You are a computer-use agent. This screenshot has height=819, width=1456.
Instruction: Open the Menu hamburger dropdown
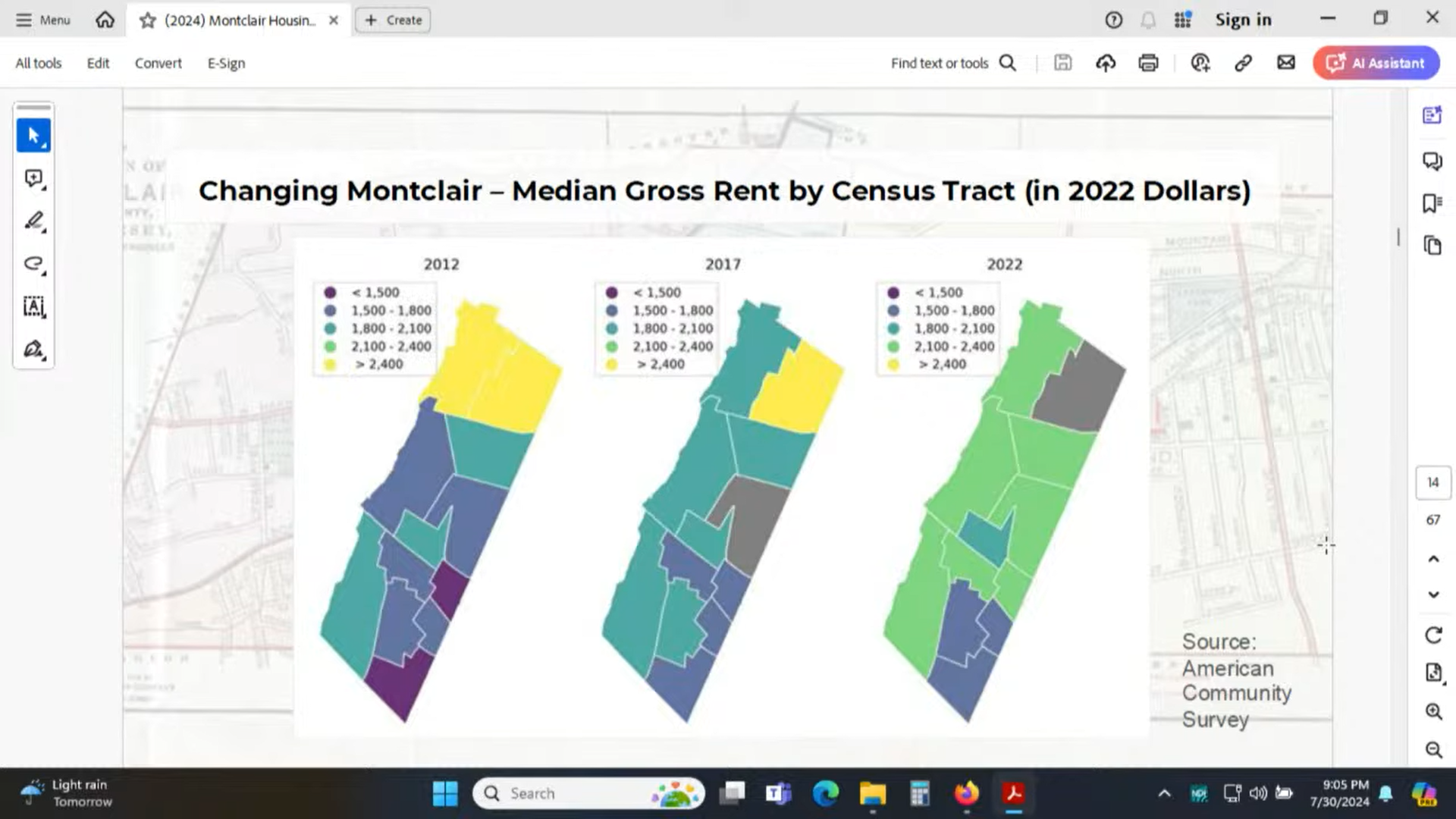coord(43,20)
